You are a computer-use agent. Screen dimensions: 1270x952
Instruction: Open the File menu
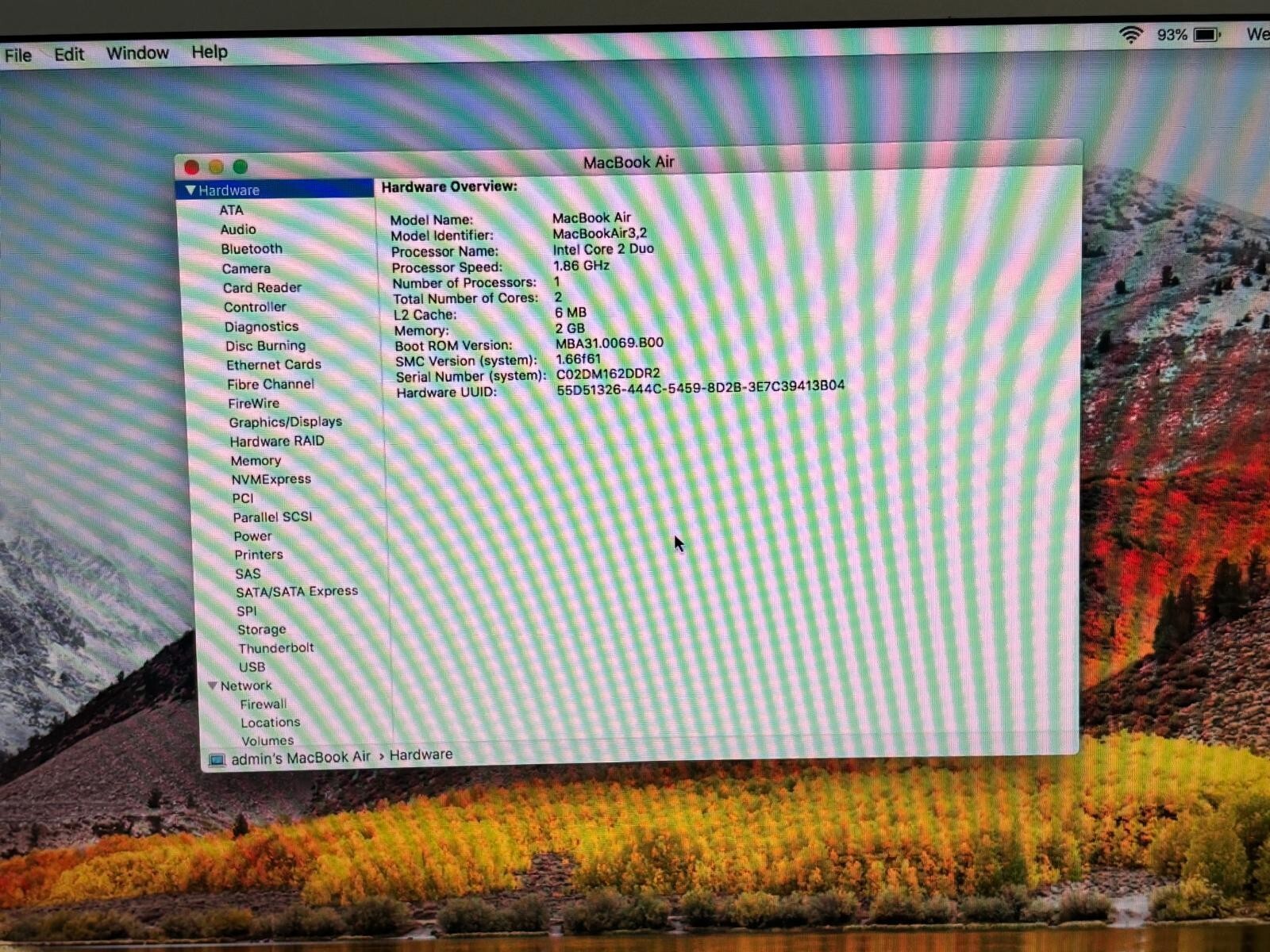[x=18, y=56]
